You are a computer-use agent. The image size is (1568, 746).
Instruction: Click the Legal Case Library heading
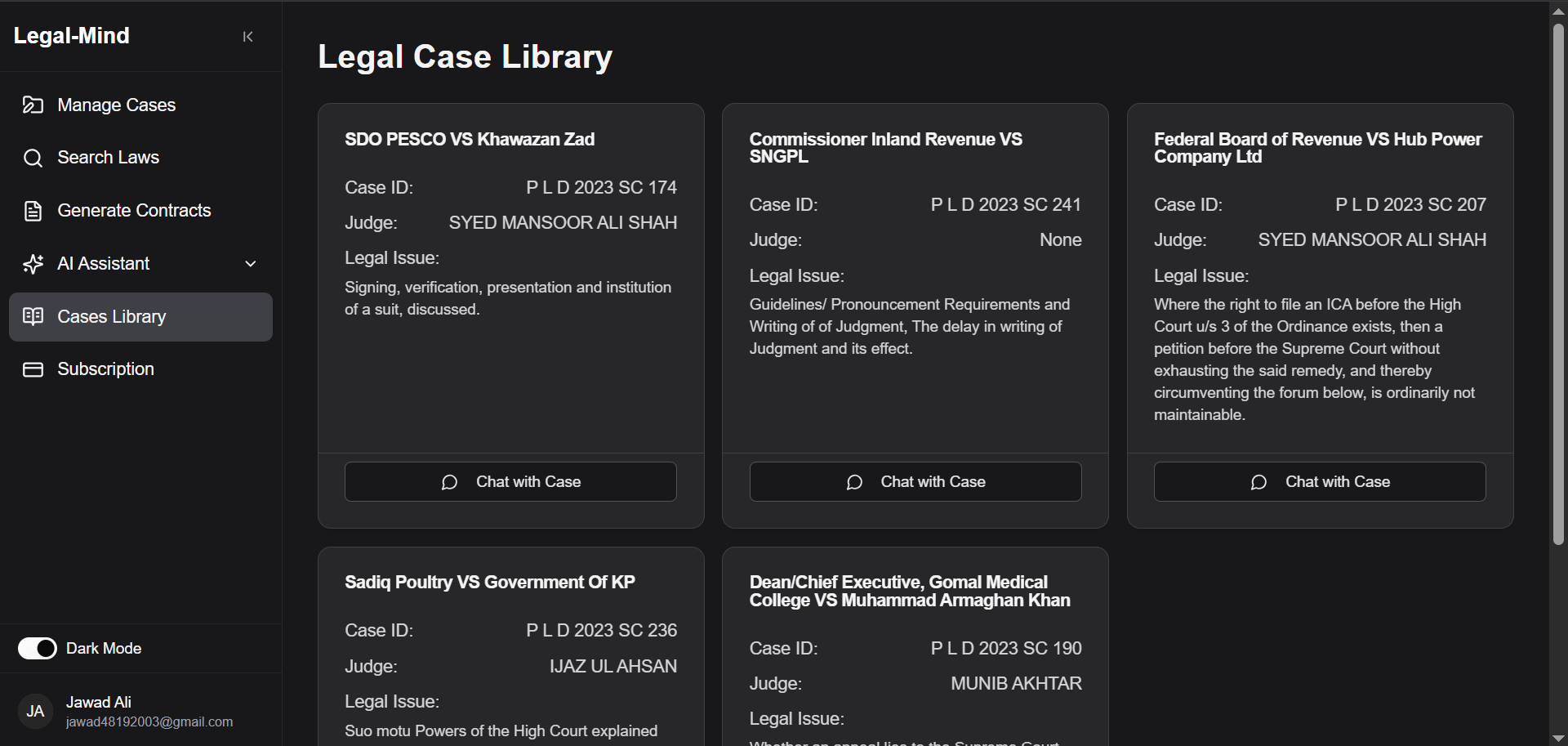click(465, 56)
